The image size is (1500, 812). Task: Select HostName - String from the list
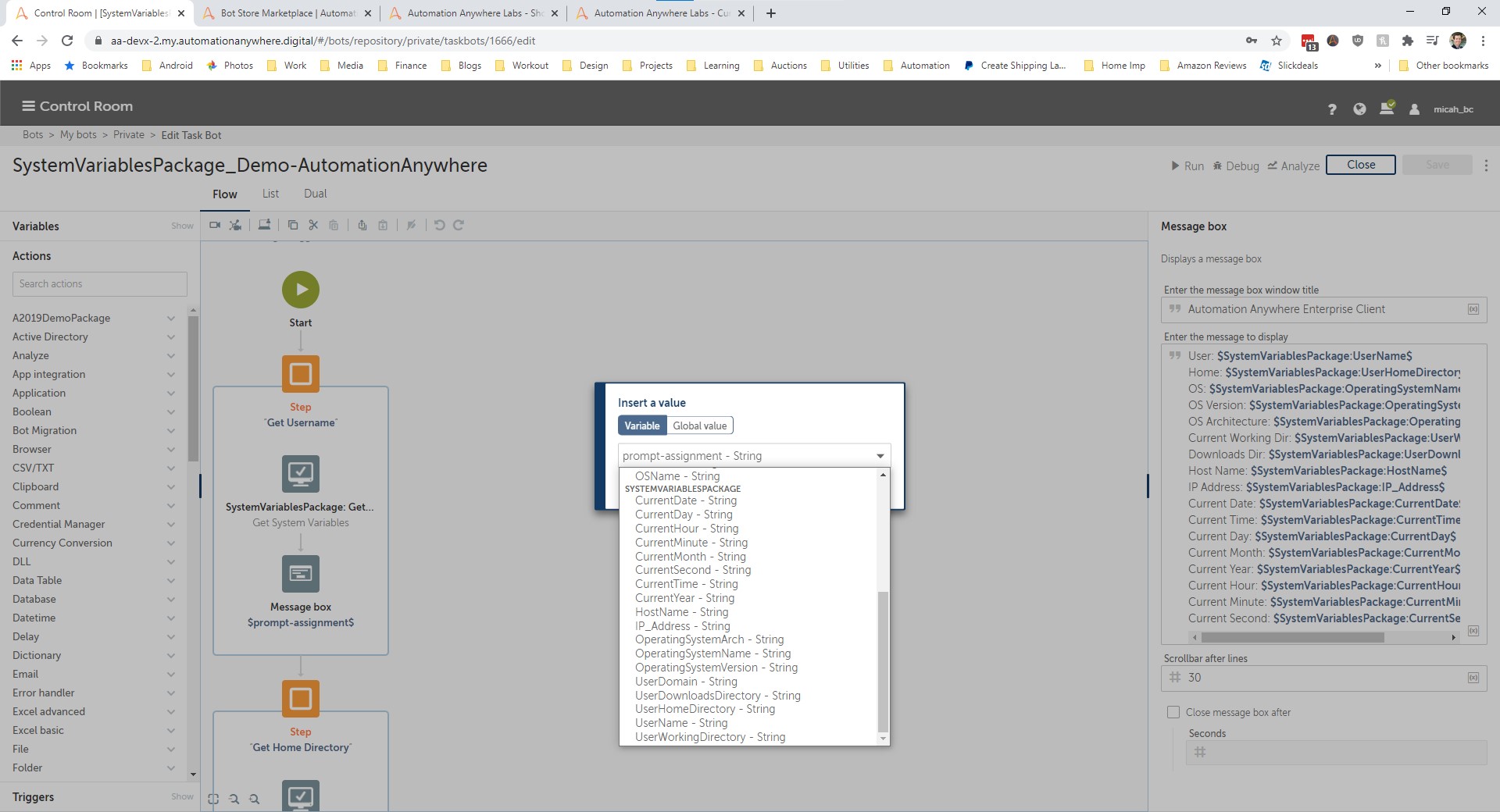[682, 612]
